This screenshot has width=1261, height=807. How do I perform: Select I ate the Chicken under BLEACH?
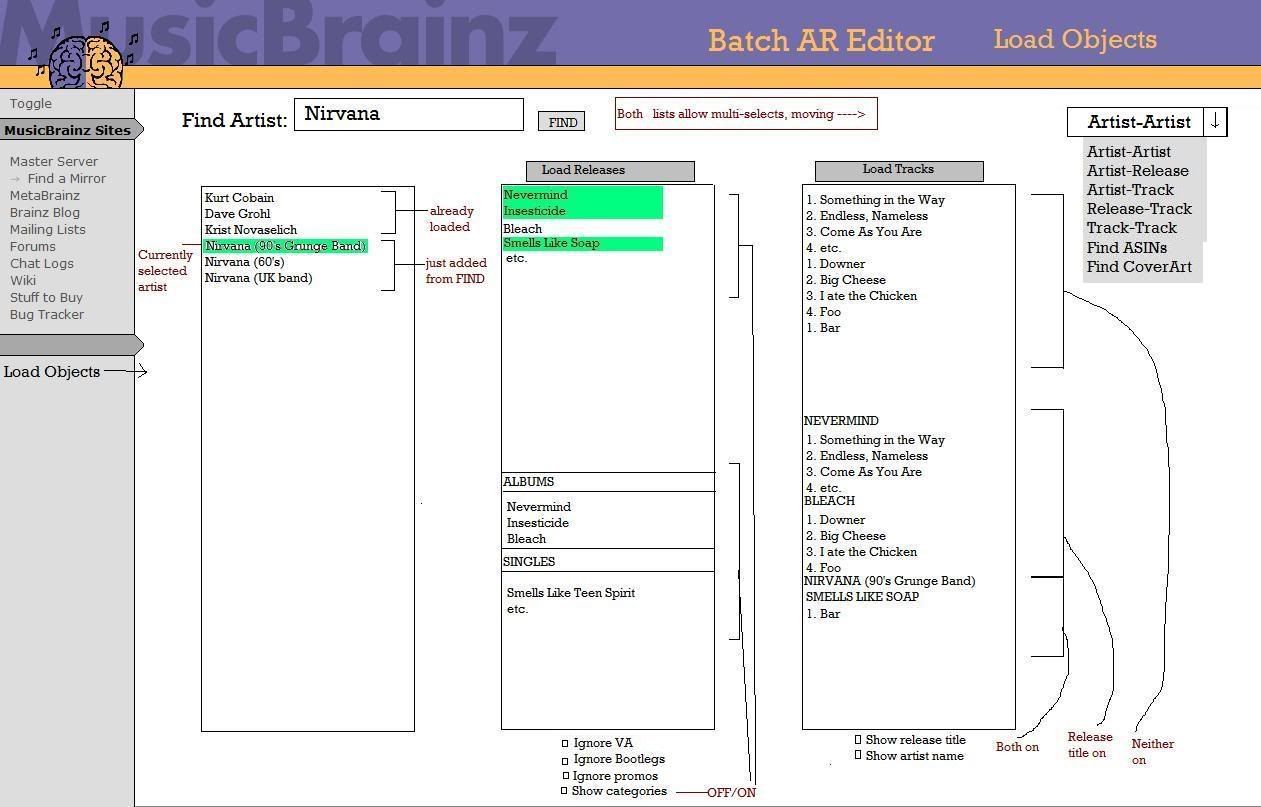pyautogui.click(x=861, y=552)
